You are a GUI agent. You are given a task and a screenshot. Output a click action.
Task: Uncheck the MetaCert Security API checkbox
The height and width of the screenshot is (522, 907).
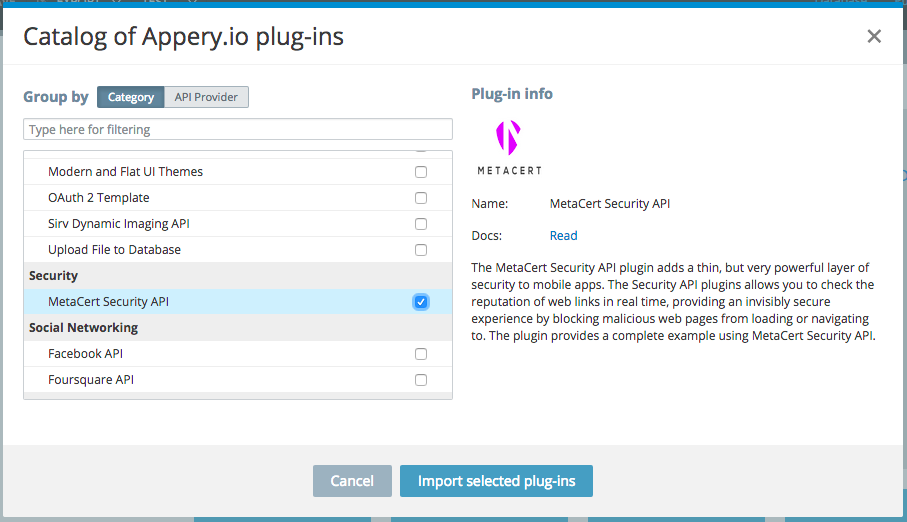[421, 302]
